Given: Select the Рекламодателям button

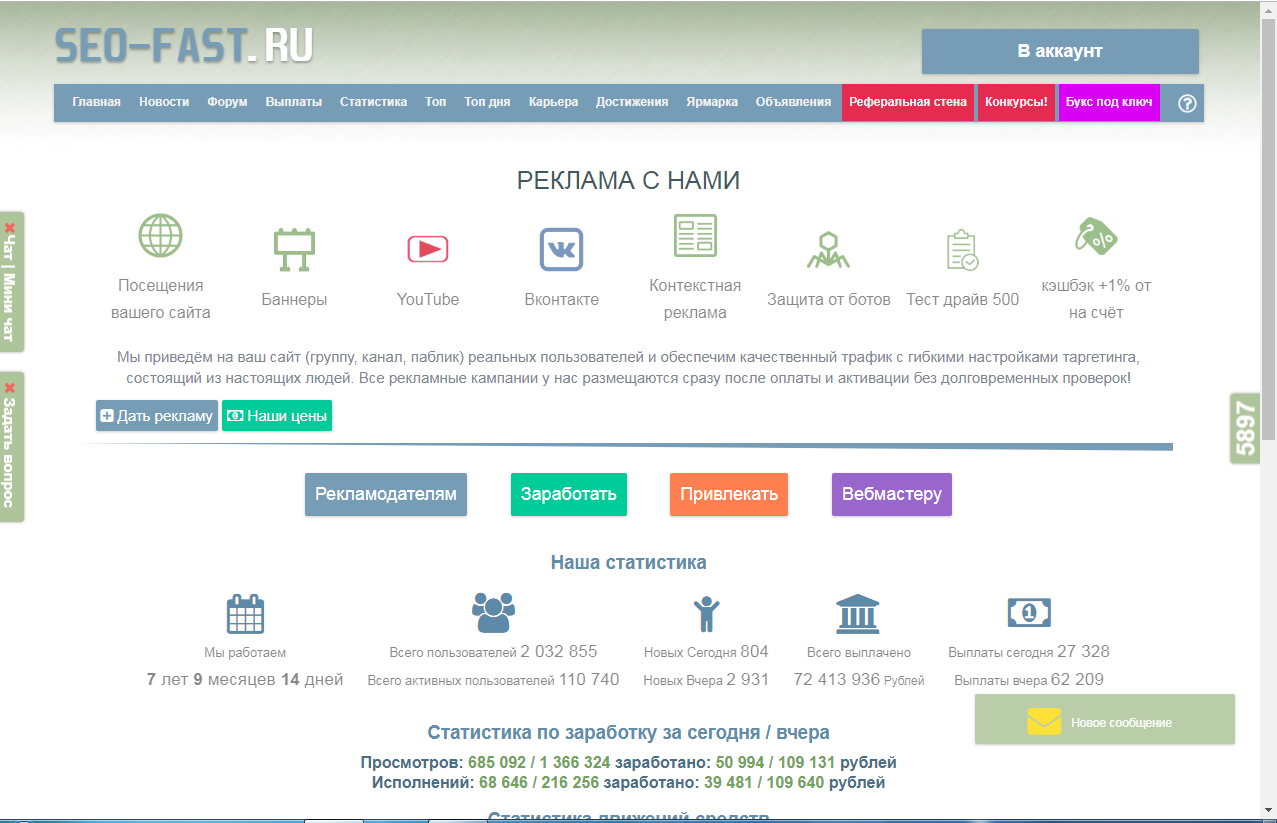Looking at the screenshot, I should pos(386,494).
